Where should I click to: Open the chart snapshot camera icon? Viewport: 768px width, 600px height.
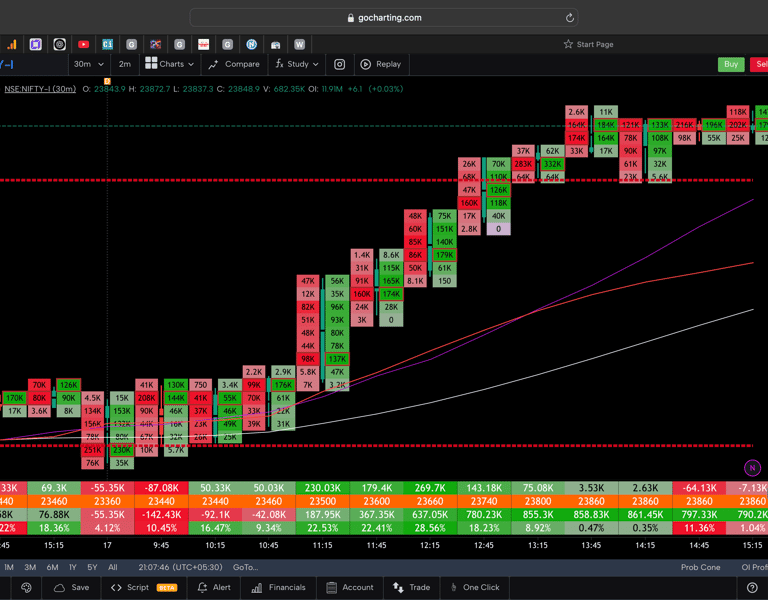[339, 64]
